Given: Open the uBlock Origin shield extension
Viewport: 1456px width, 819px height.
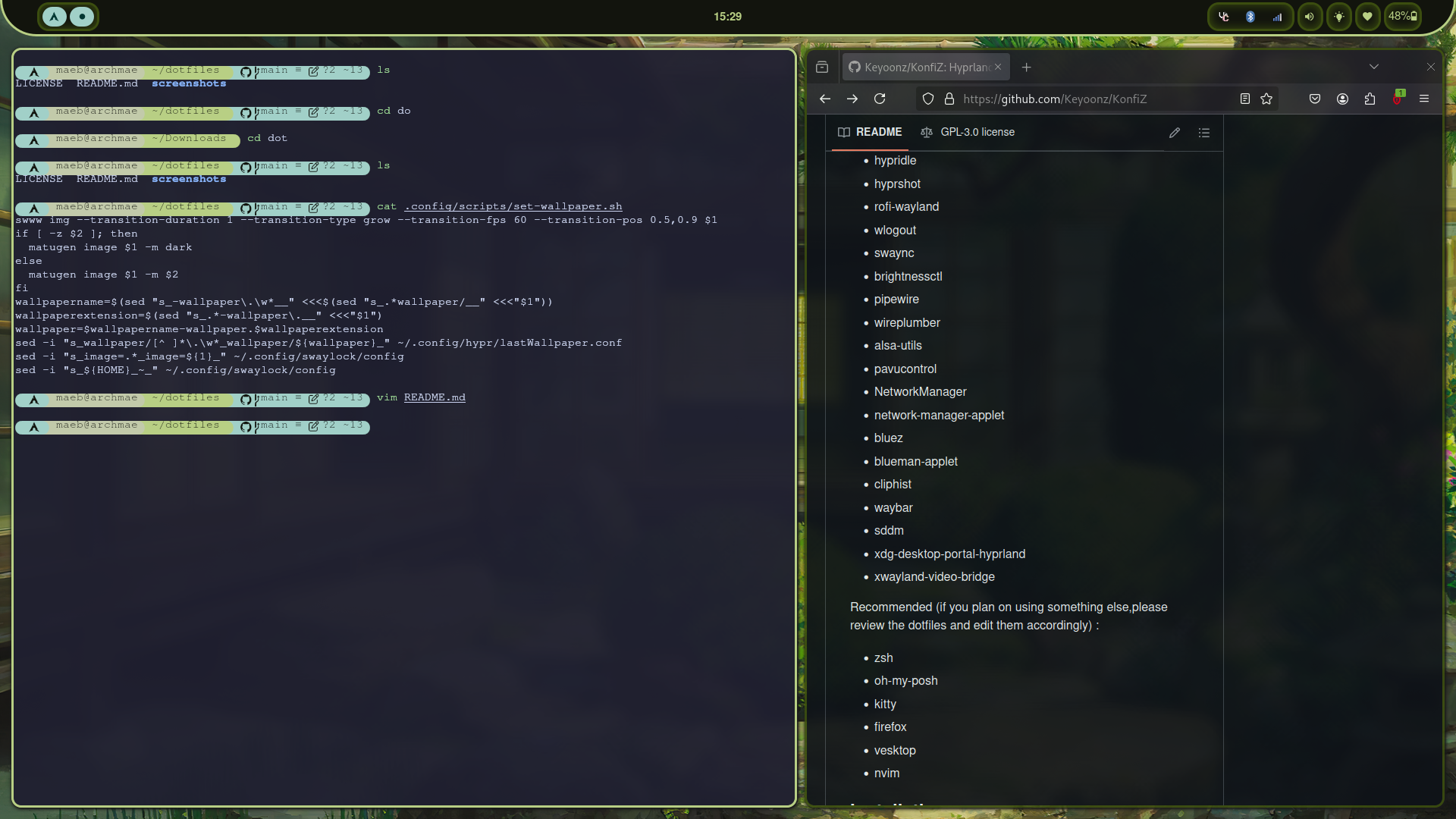Looking at the screenshot, I should (1397, 99).
